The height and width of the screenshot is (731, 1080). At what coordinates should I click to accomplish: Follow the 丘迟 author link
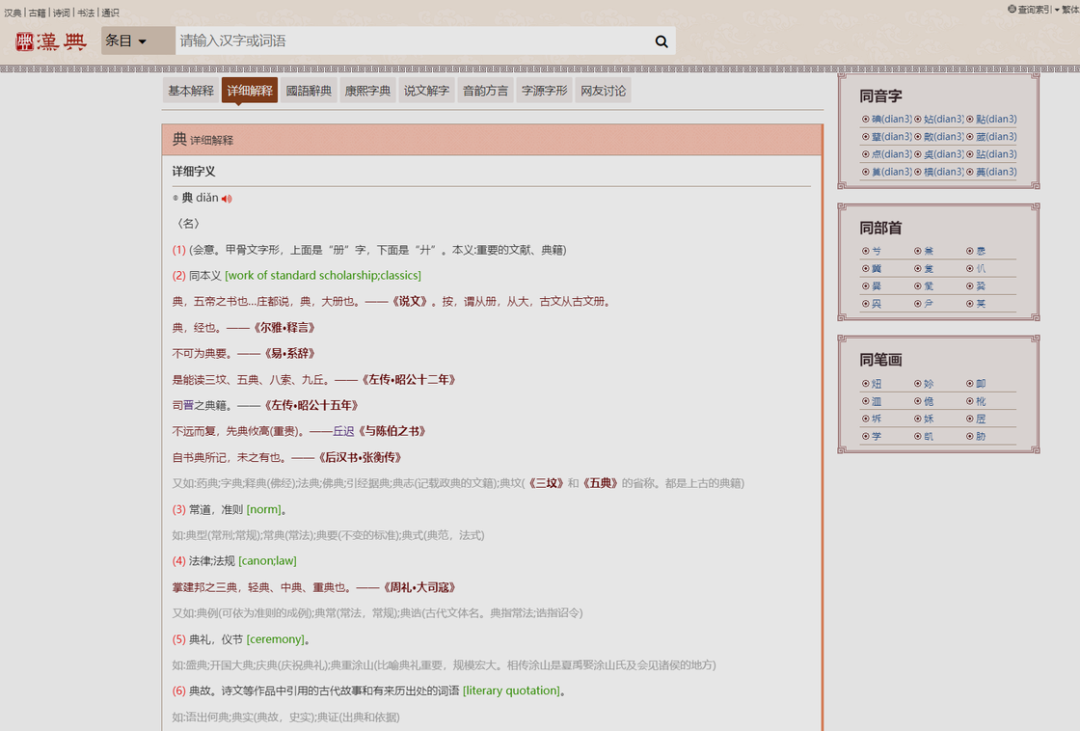point(344,431)
